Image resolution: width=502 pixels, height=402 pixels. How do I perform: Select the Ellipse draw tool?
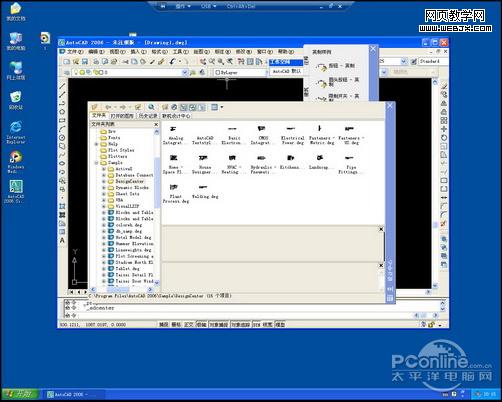click(62, 163)
